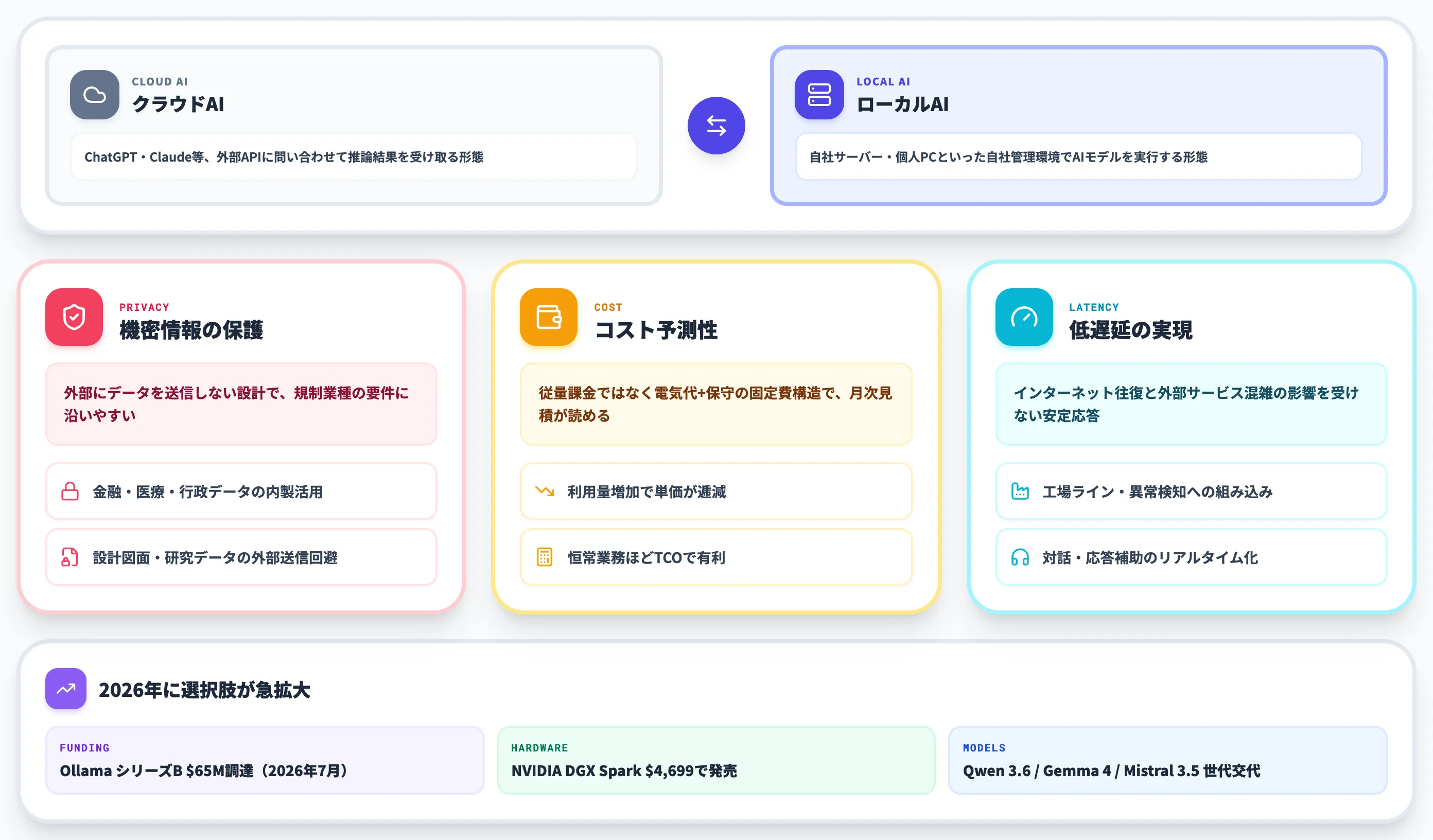Viewport: 1433px width, 840px height.
Task: Select the ローカルAI heading
Action: click(902, 104)
